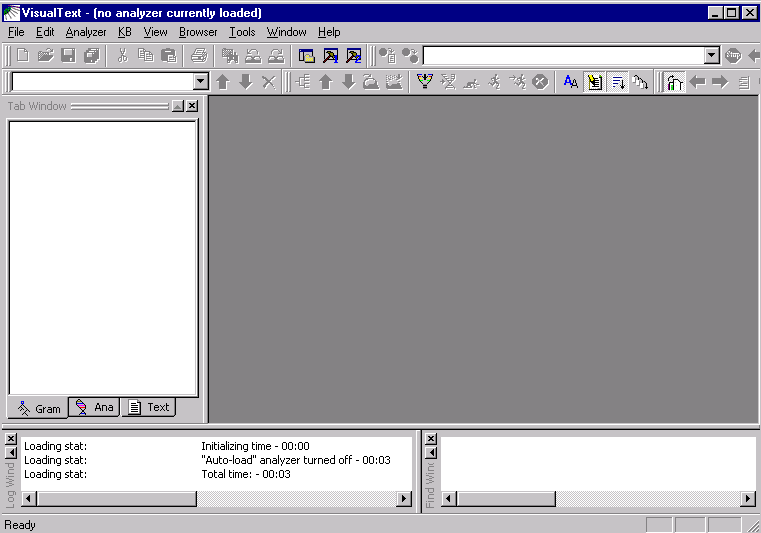Click the Save All stacked disks icon
This screenshot has width=761, height=533.
tap(91, 55)
